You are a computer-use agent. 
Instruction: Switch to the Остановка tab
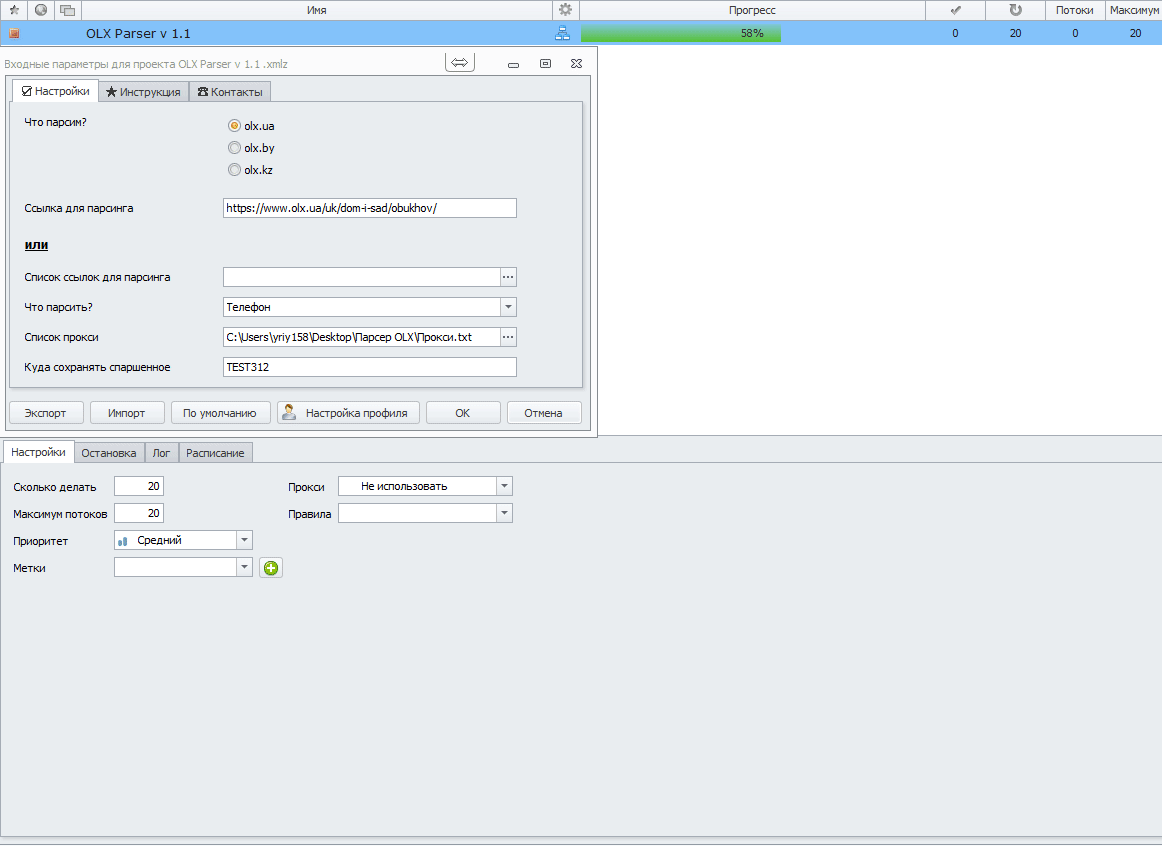[x=109, y=453]
